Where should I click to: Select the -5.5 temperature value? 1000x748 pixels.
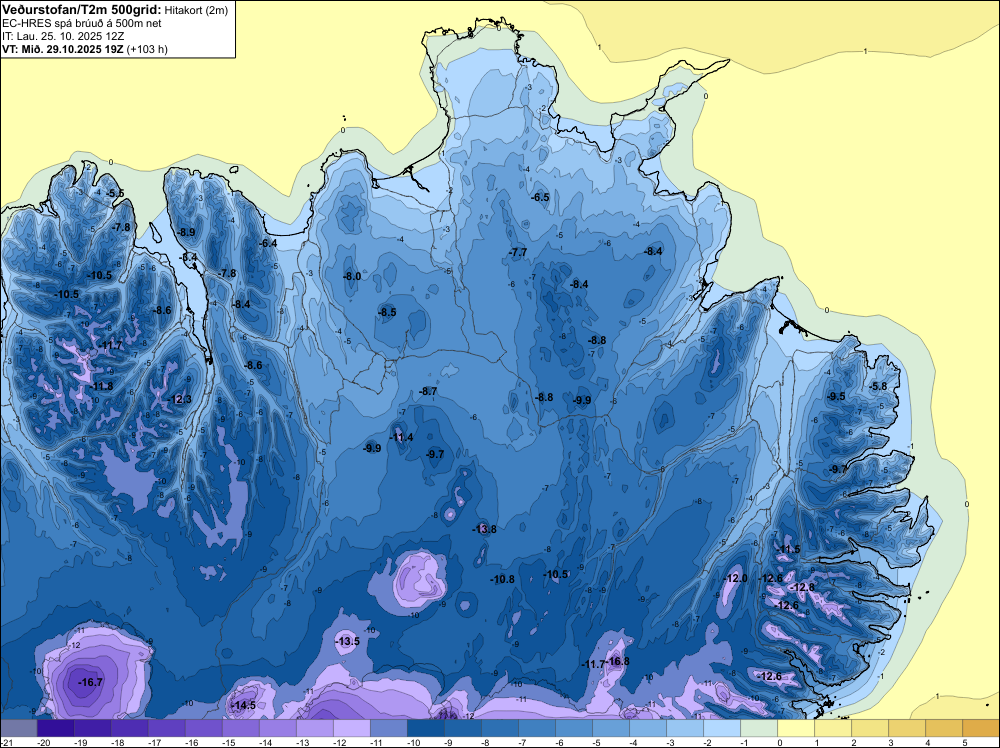[x=115, y=193]
